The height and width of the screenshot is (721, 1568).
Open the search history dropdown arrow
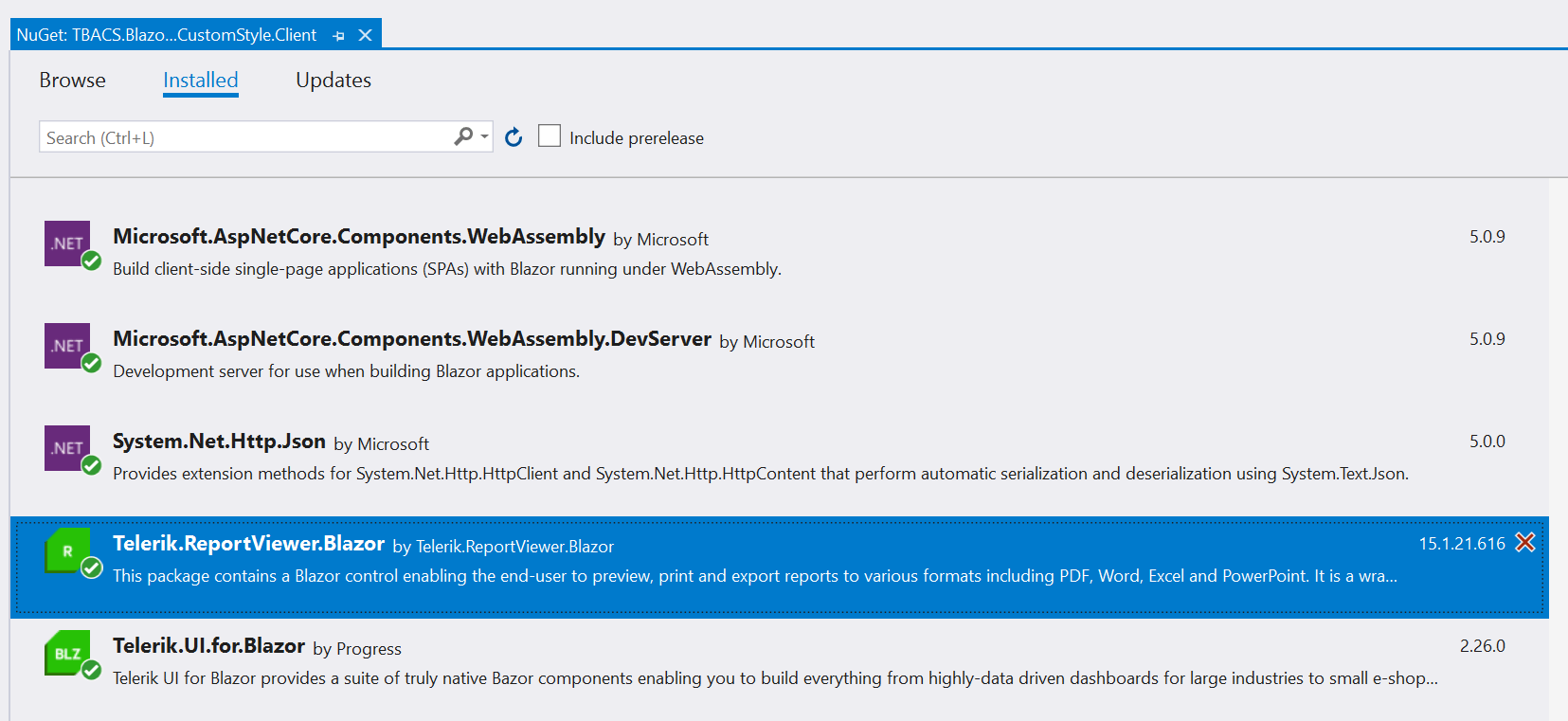pos(484,136)
